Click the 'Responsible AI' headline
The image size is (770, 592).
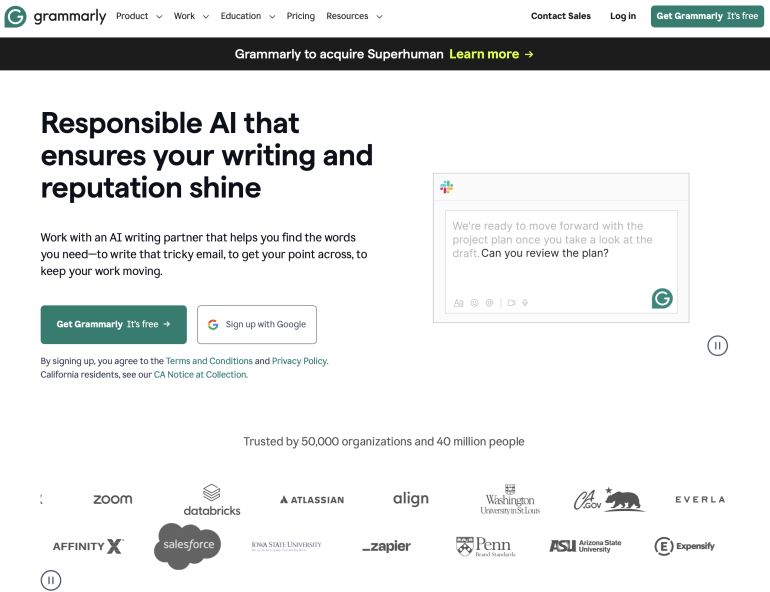pyautogui.click(x=207, y=155)
